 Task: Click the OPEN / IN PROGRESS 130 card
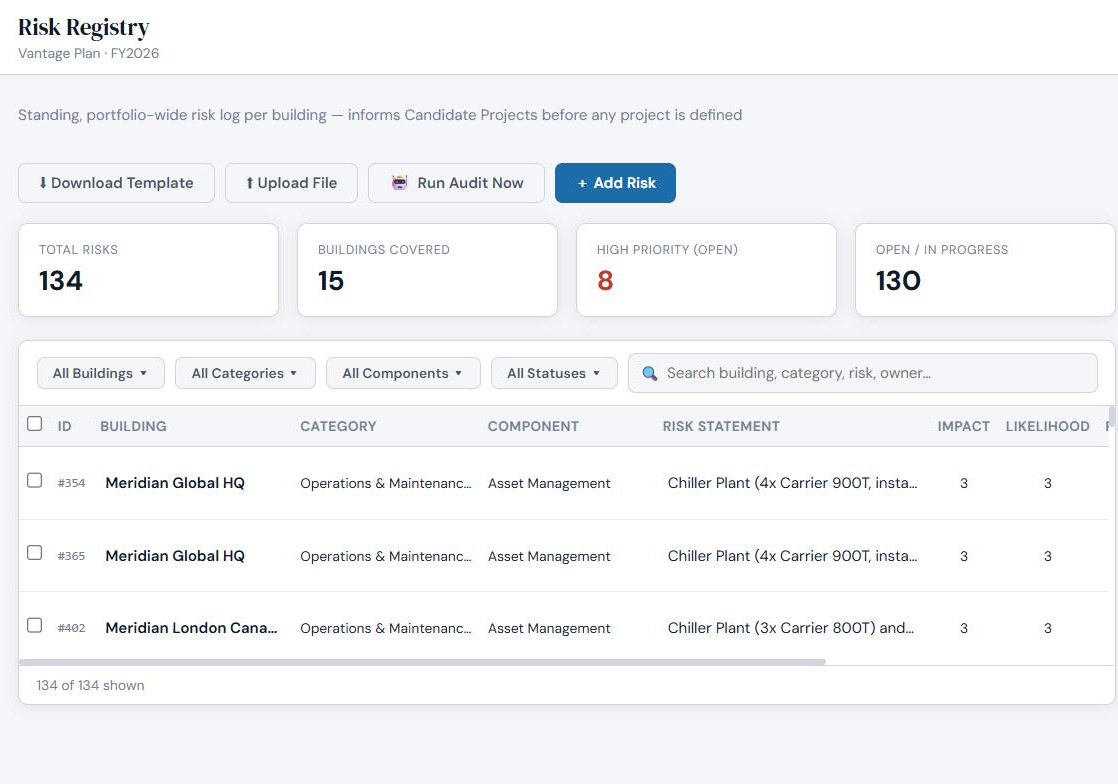(985, 270)
